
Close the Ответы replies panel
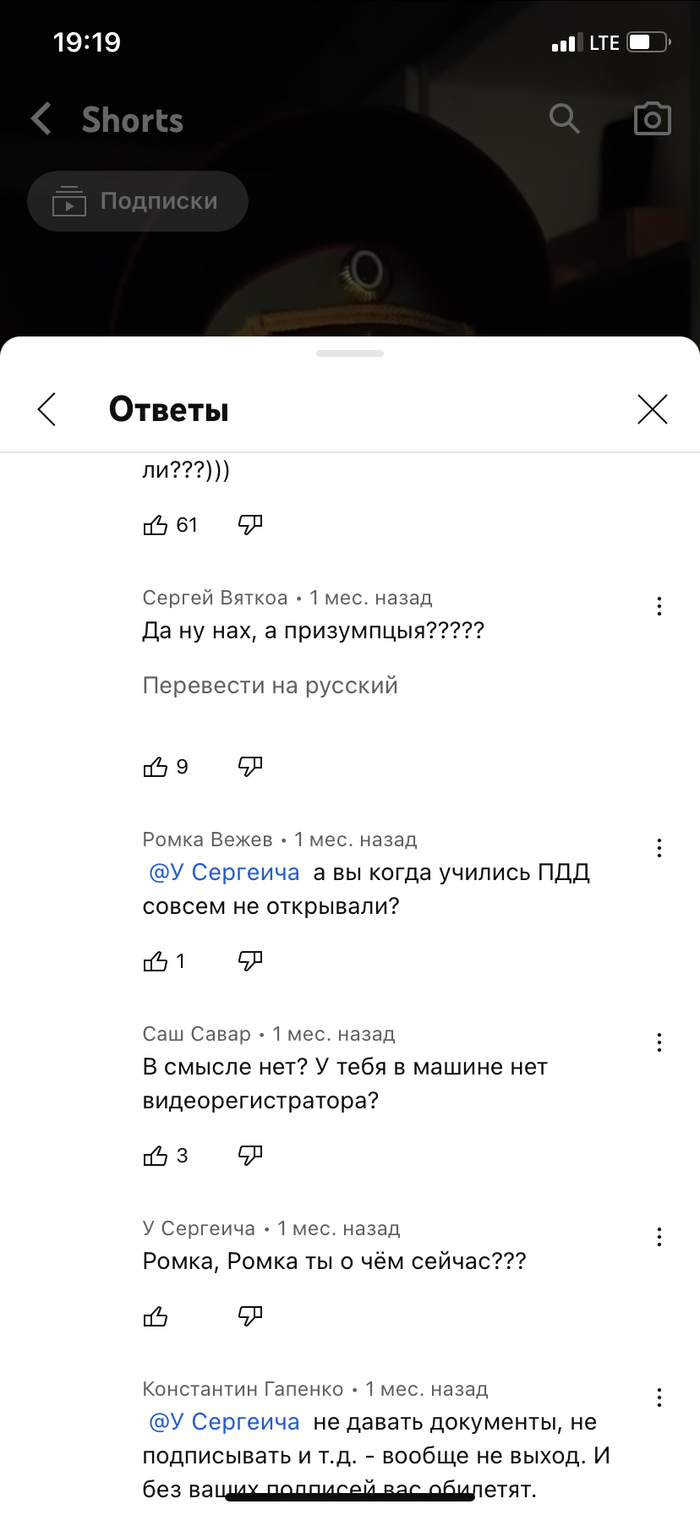tap(652, 409)
